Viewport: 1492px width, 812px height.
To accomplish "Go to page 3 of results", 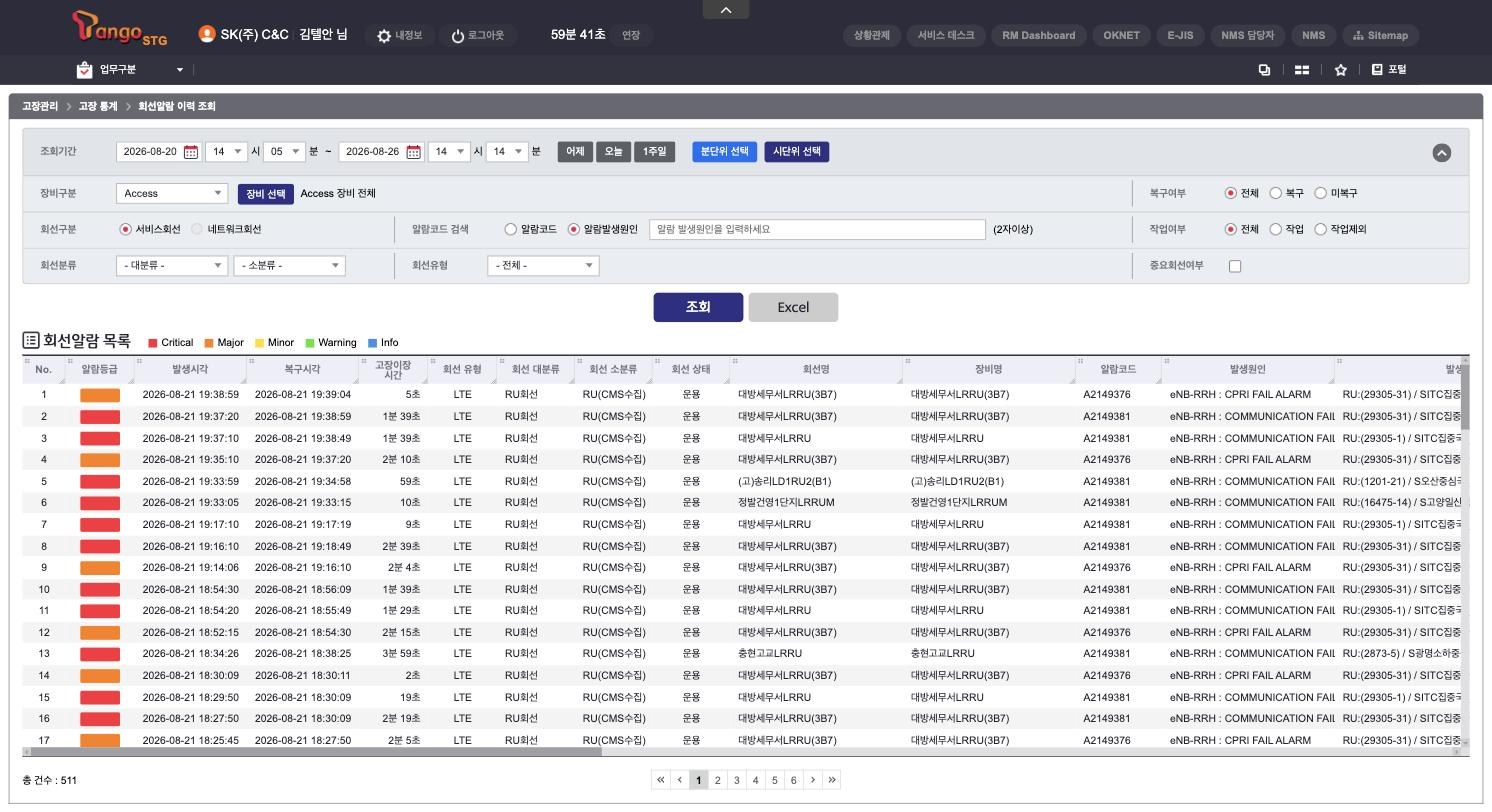I will (x=737, y=780).
